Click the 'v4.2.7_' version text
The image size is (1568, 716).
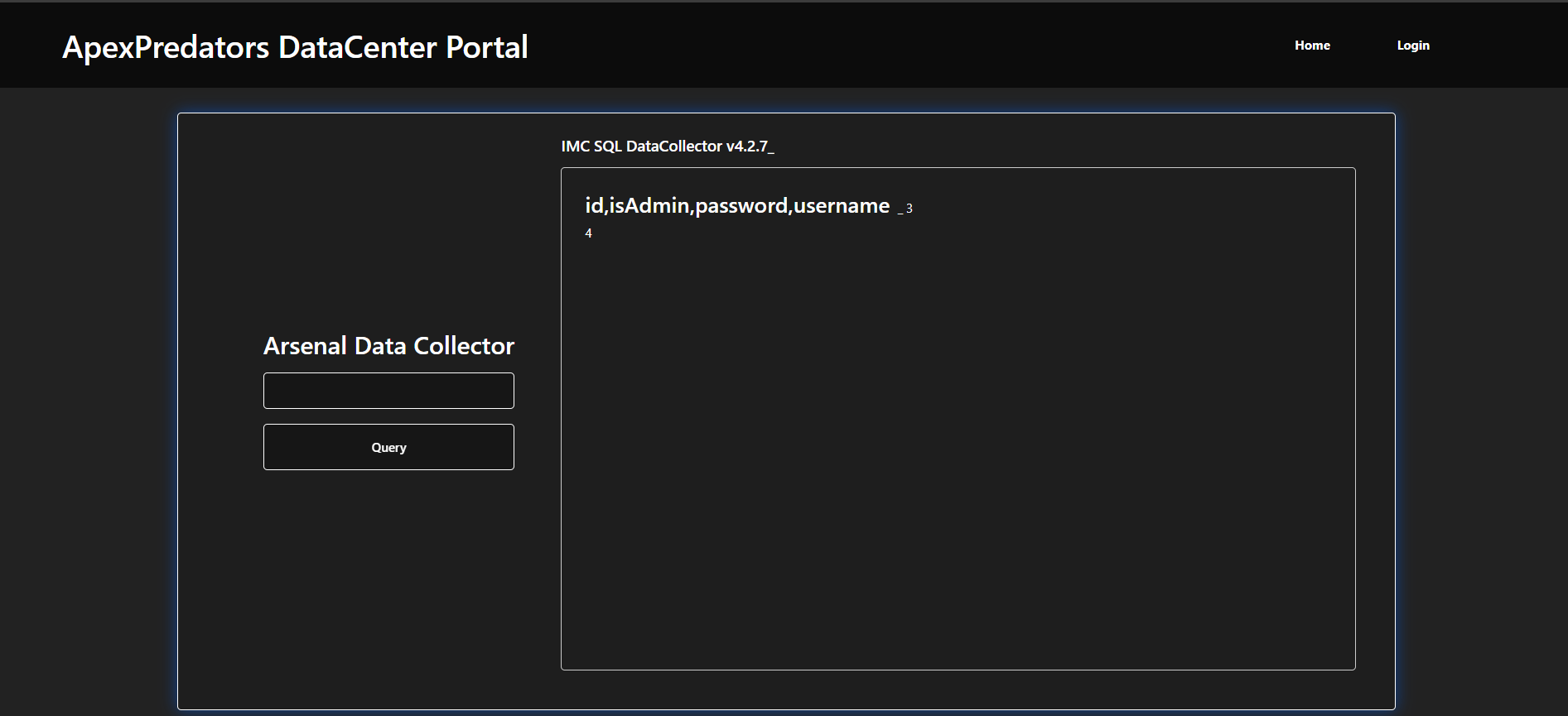(x=750, y=147)
